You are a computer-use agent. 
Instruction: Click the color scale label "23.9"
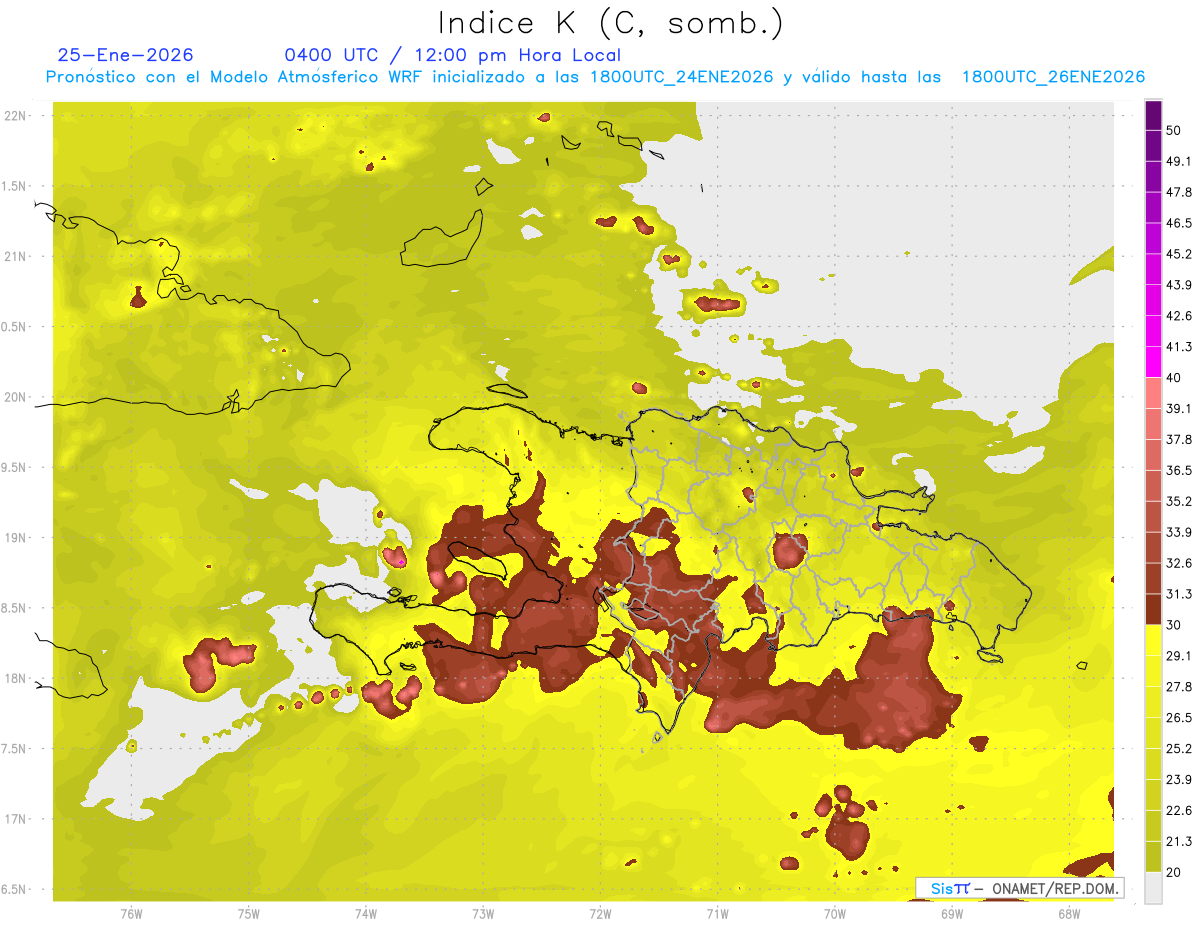click(1179, 780)
